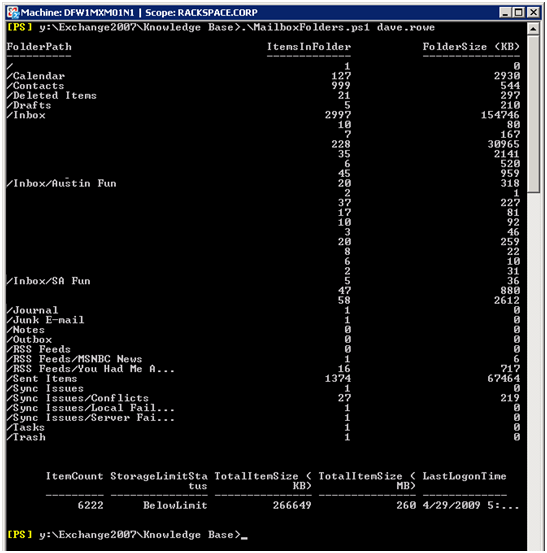Click the LastLogonTime value 4/29/2009
Image resolution: width=547 pixels, height=553 pixels.
[451, 505]
